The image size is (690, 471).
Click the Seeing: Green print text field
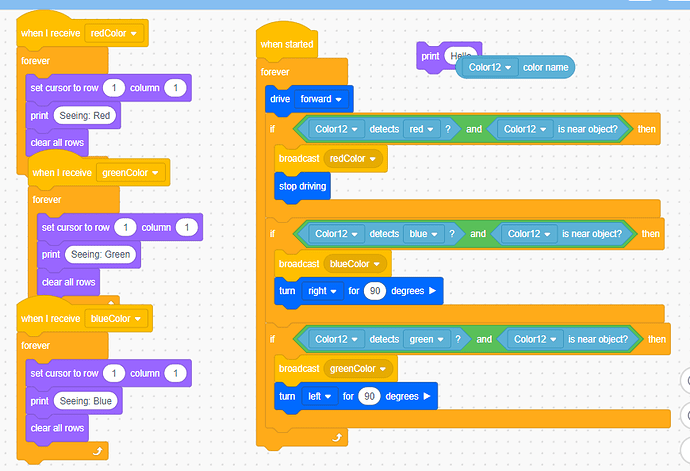point(100,254)
